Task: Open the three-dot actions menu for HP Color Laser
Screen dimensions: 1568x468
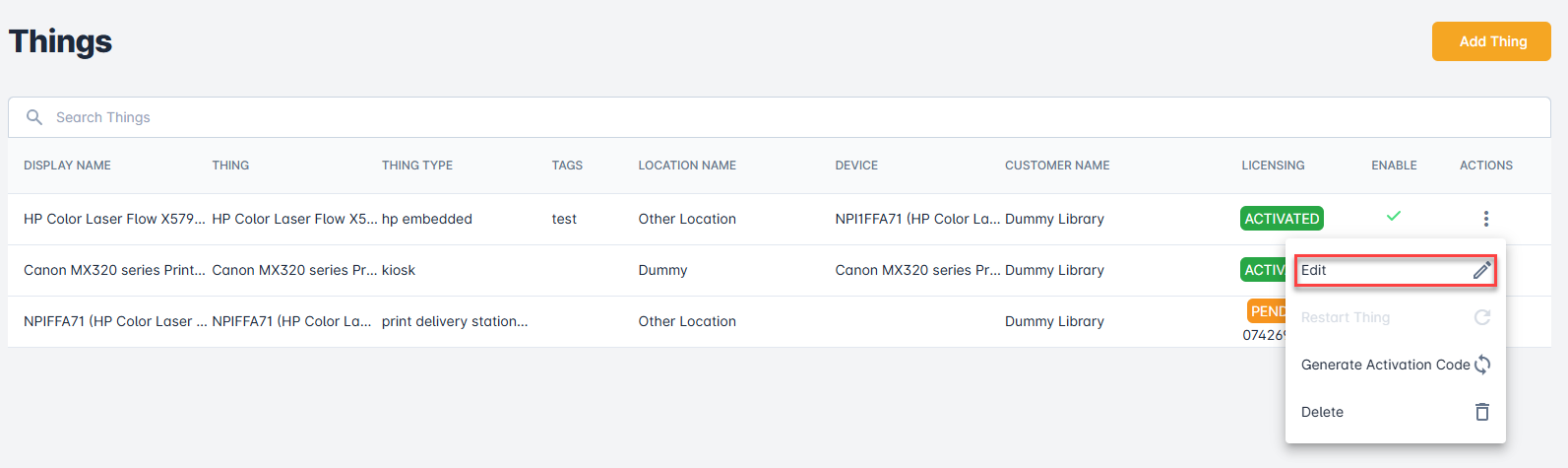Action: [x=1485, y=219]
